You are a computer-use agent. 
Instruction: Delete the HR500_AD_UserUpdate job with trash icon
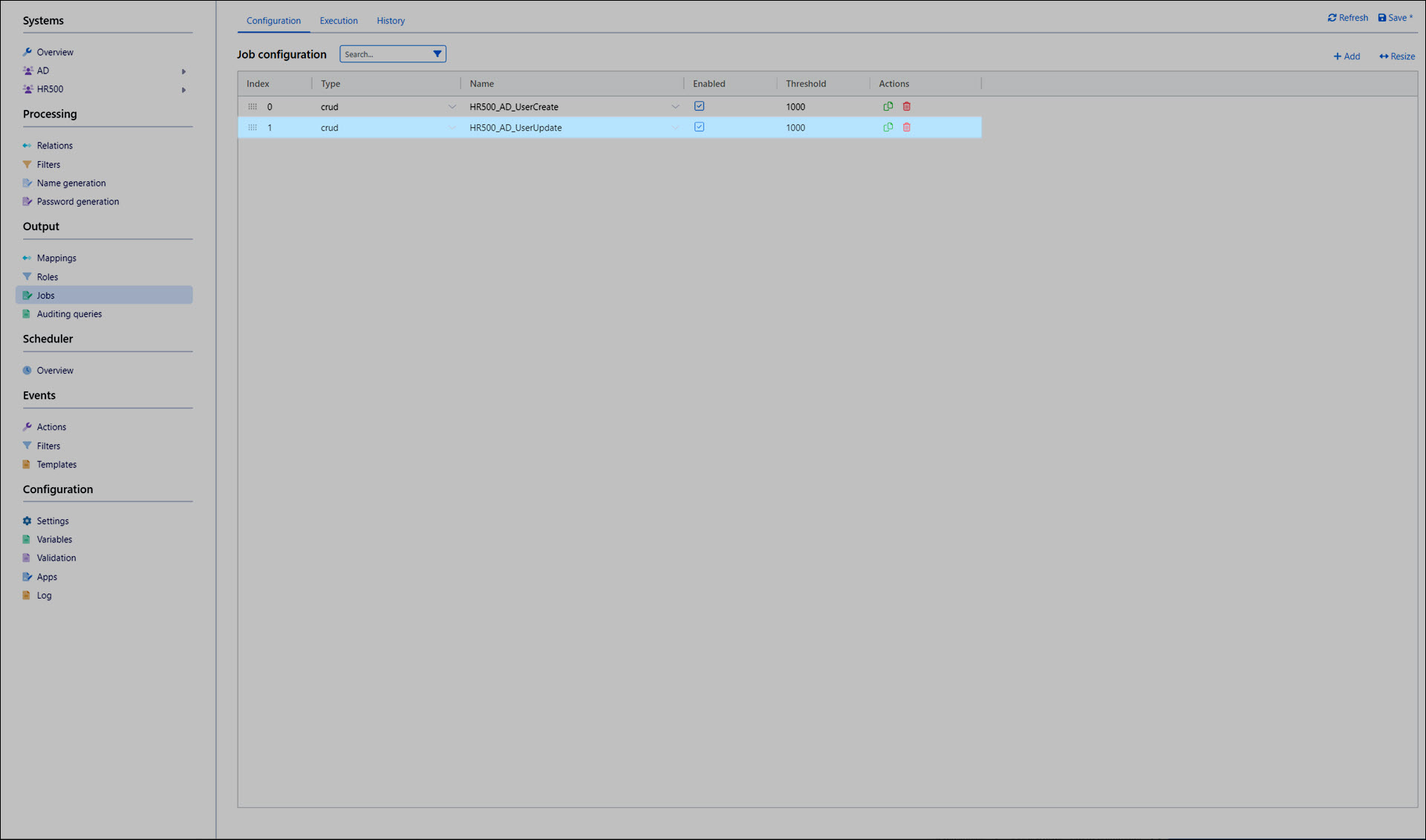tap(906, 127)
